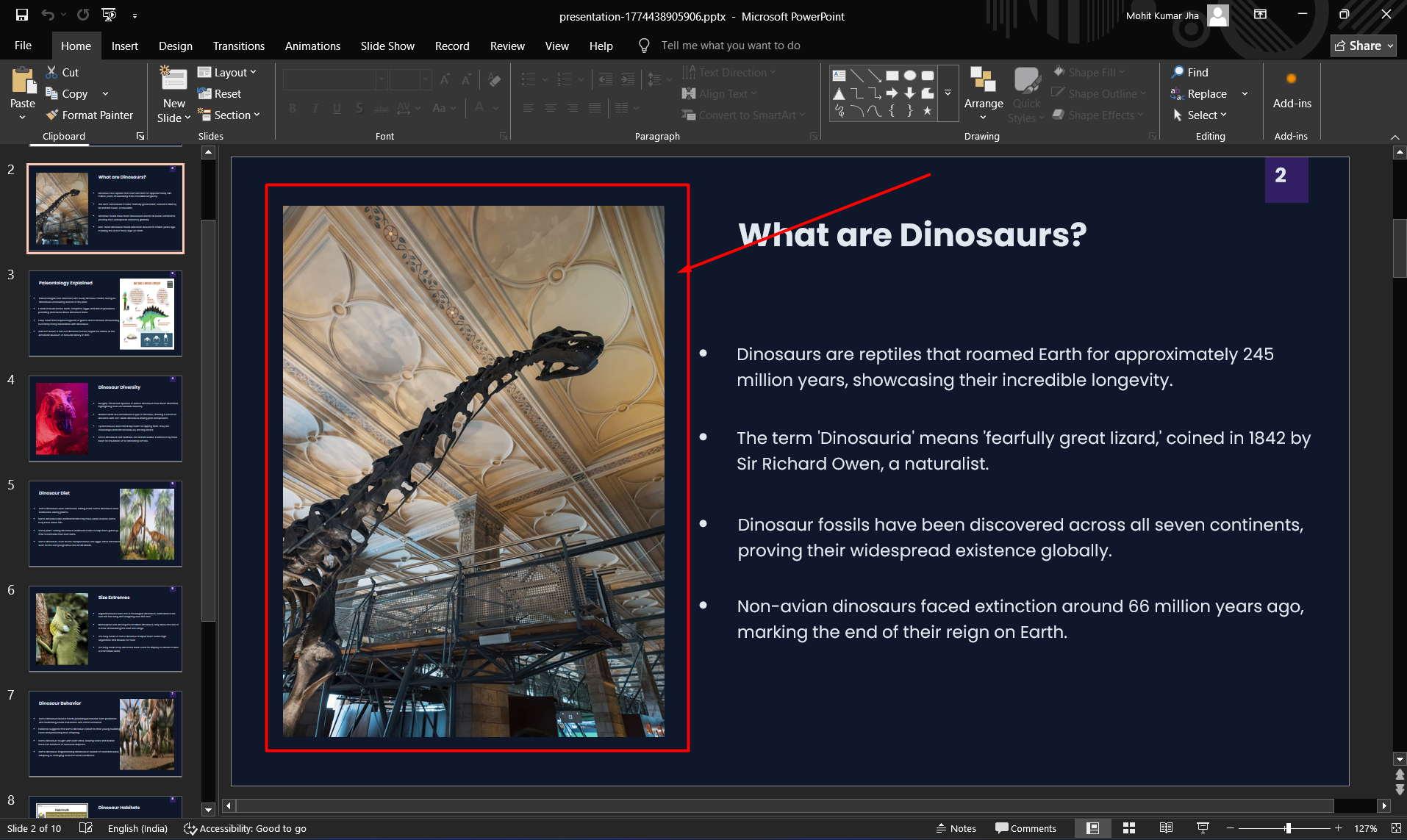The image size is (1407, 840).
Task: Click the New Slide icon
Action: pos(174,79)
